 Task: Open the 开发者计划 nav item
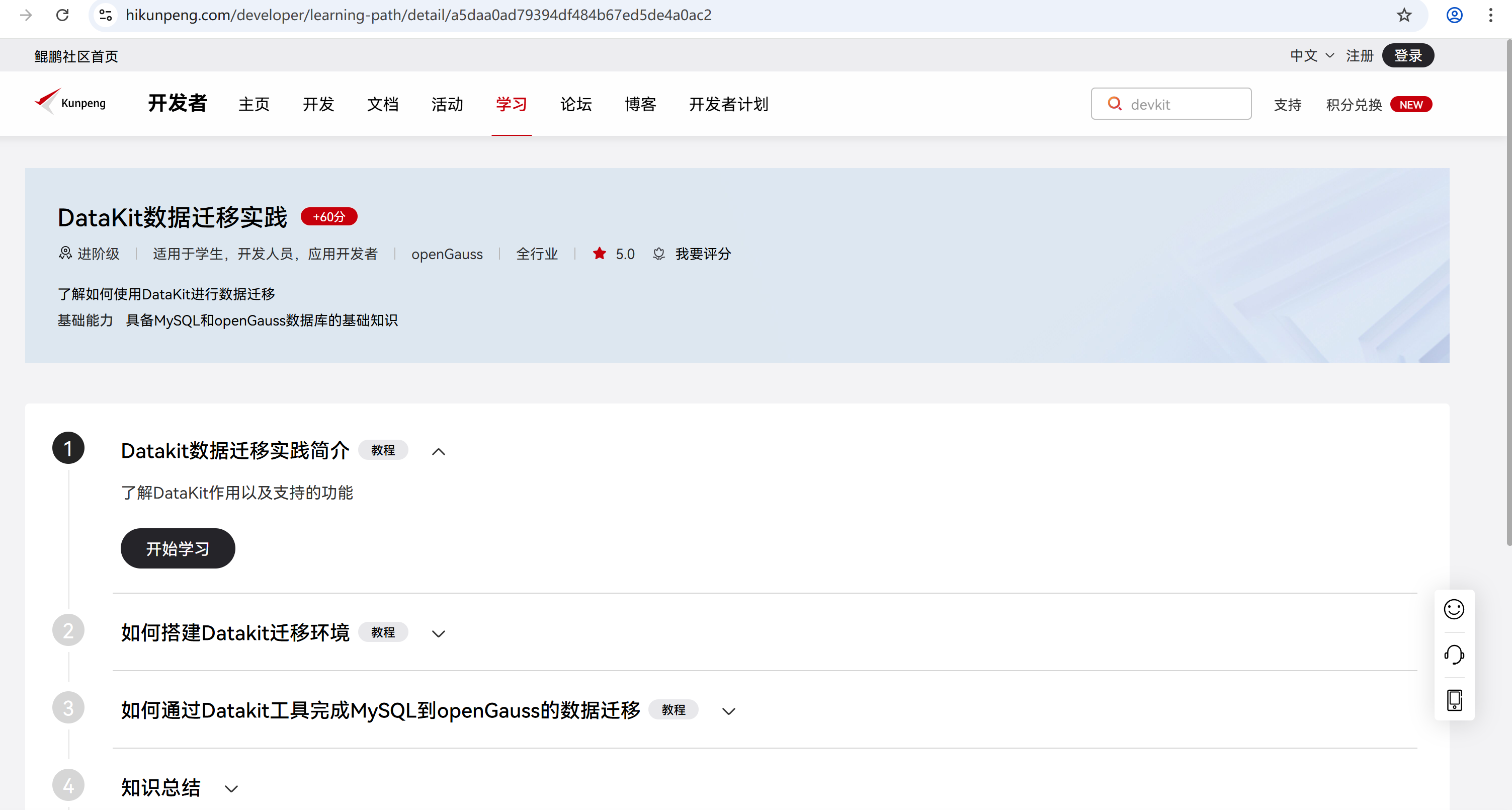pyautogui.click(x=728, y=104)
